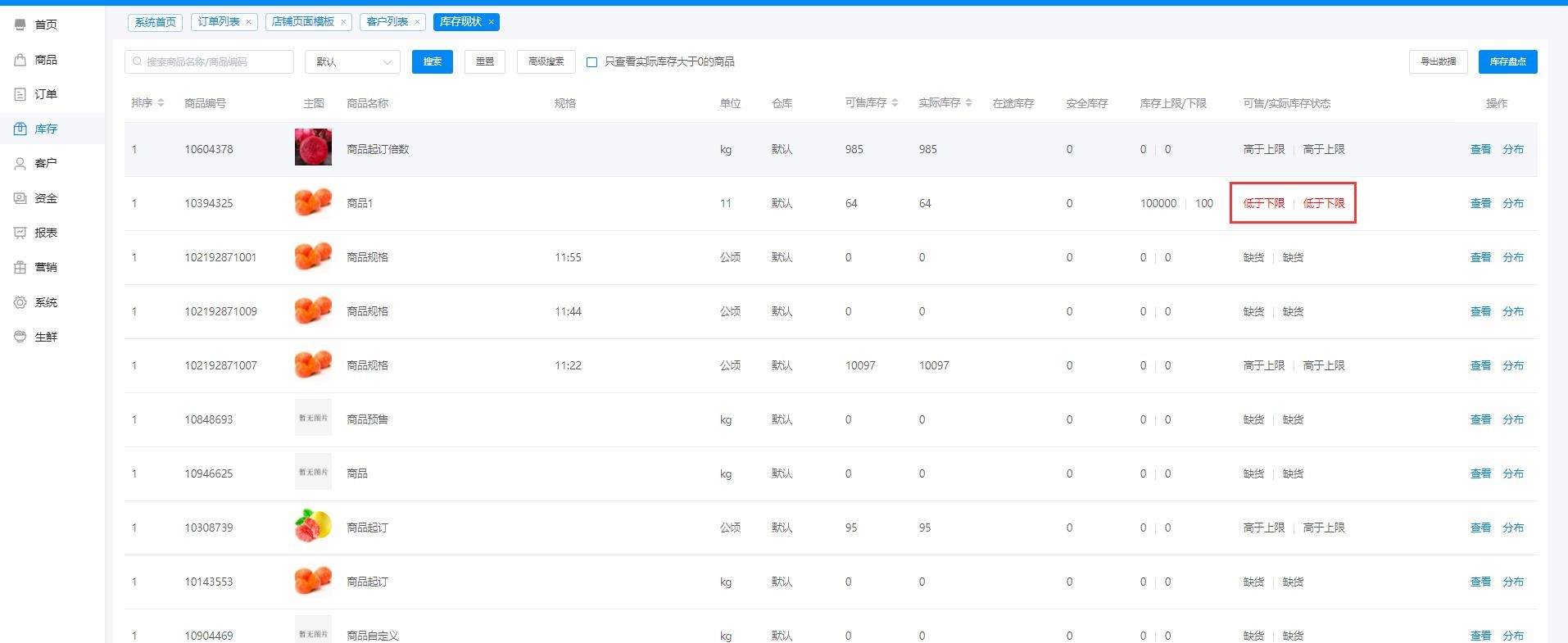Sort by 可售库存 column arrows
This screenshot has width=1568, height=643.
coord(895,103)
